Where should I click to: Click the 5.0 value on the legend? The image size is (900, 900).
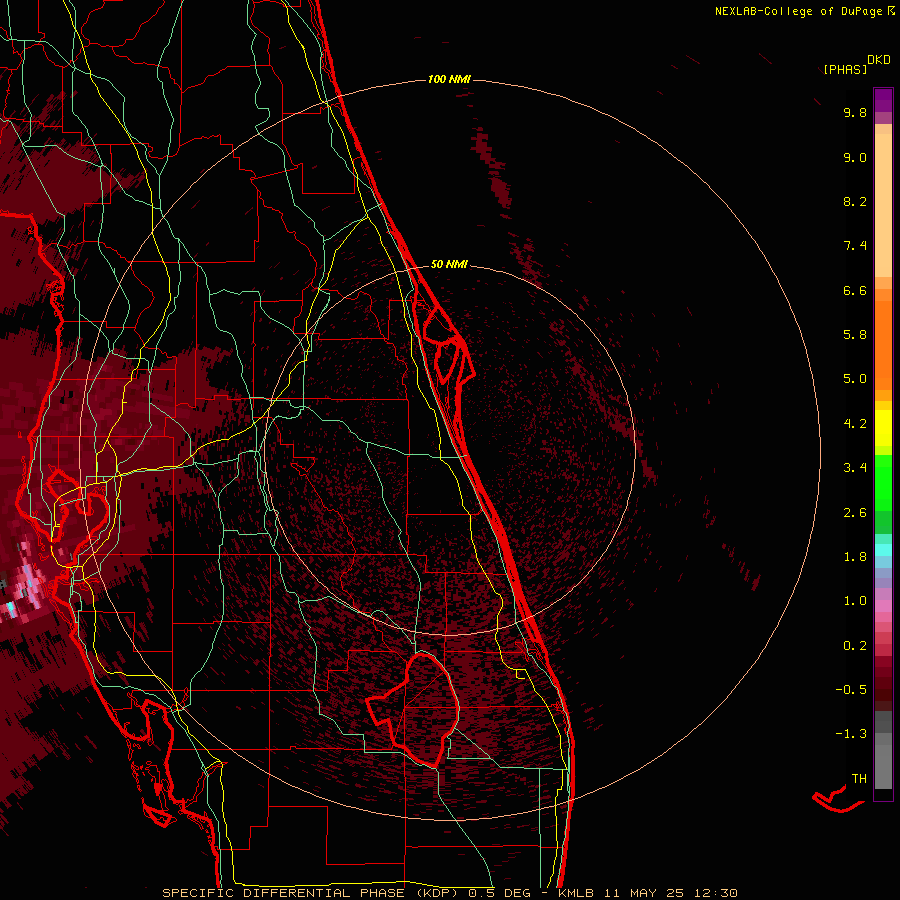(855, 379)
